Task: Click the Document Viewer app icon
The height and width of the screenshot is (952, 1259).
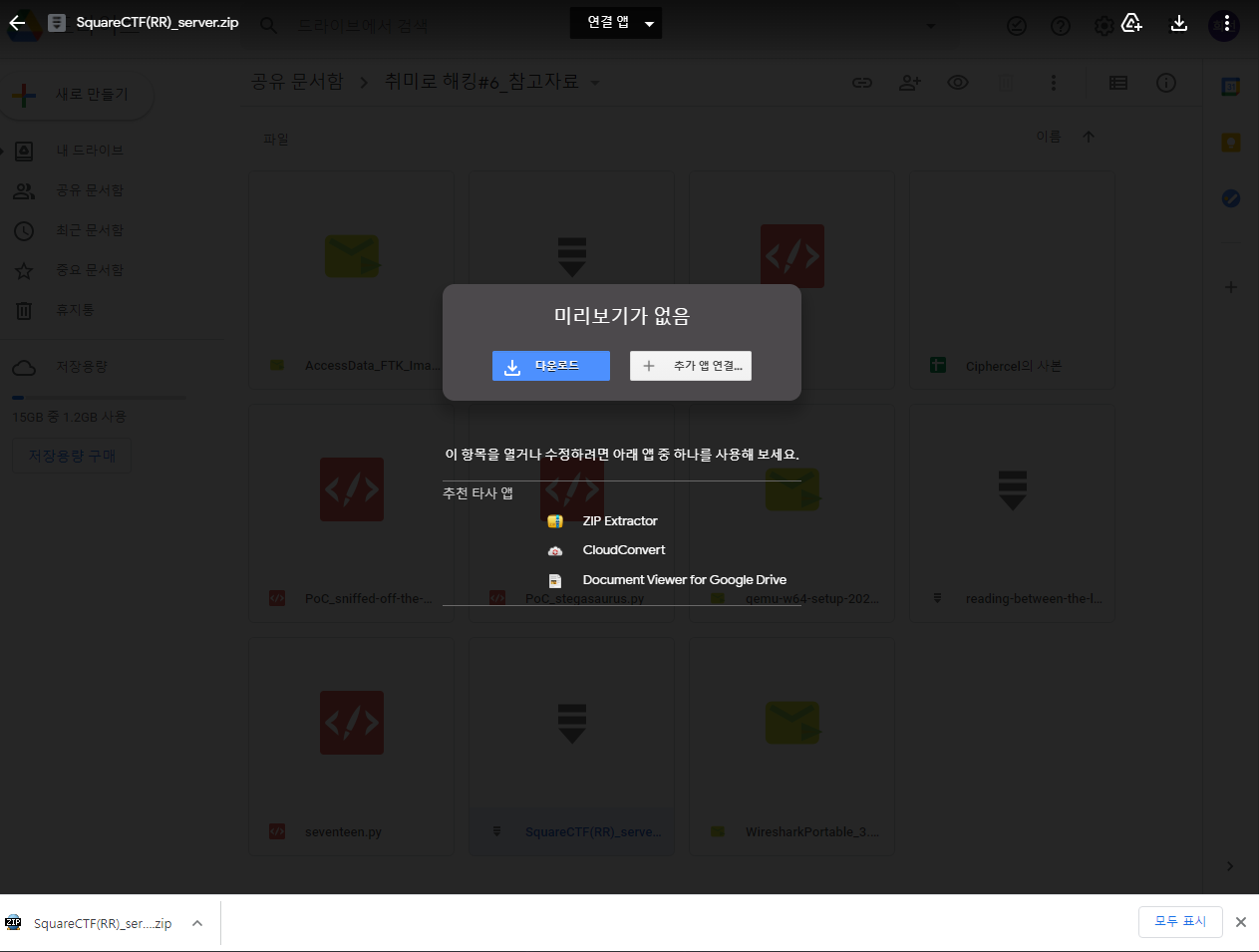Action: click(555, 580)
